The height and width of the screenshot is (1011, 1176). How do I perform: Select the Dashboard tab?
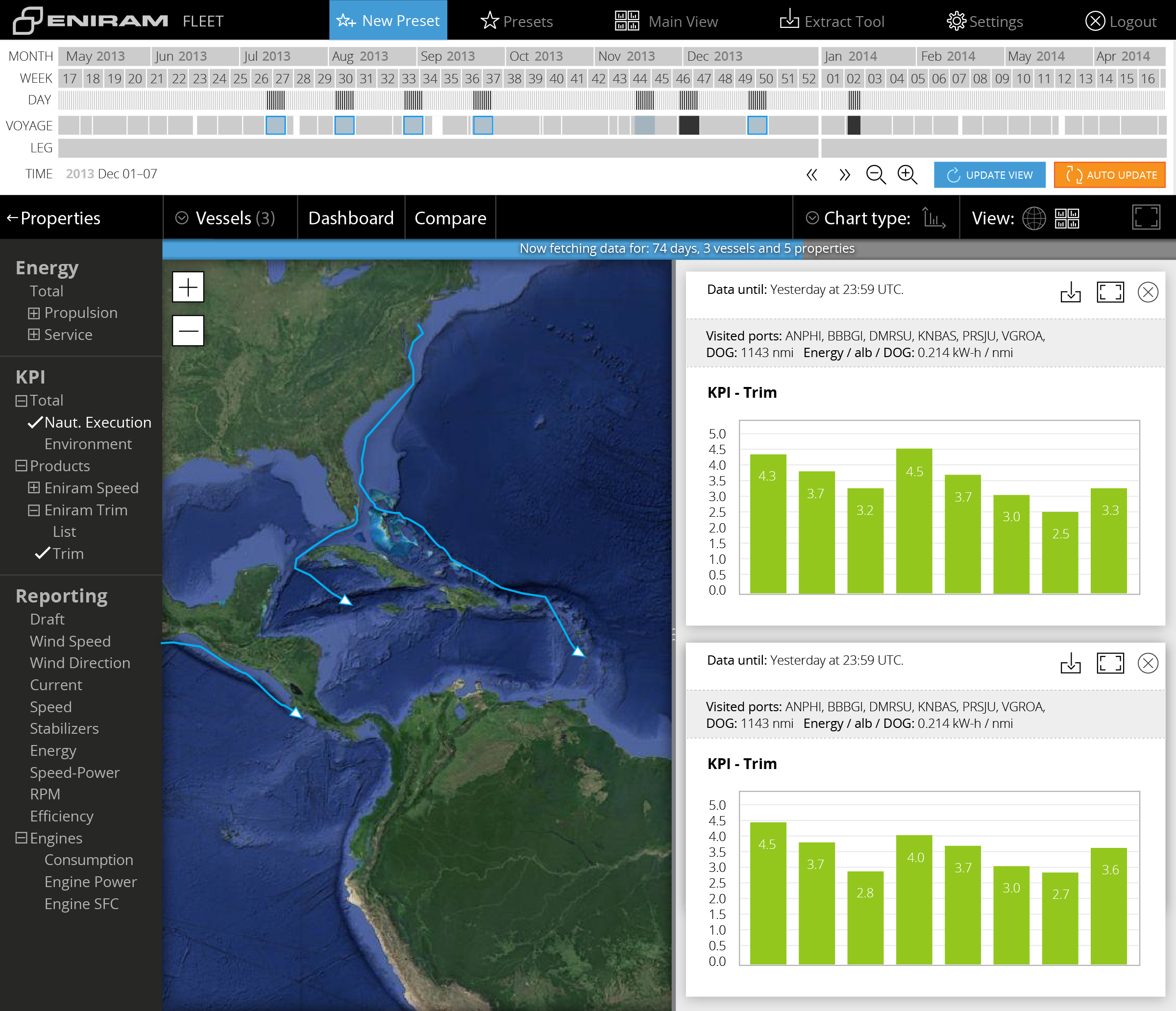pos(350,218)
